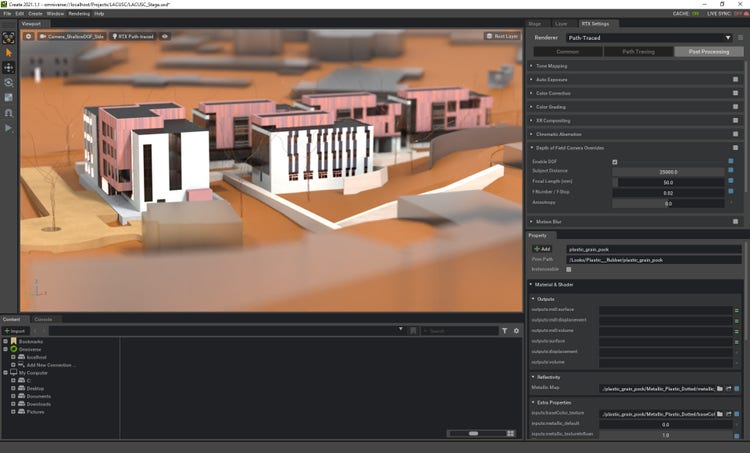750x453 pixels.
Task: Click the Import button in Content panel
Action: 15,330
